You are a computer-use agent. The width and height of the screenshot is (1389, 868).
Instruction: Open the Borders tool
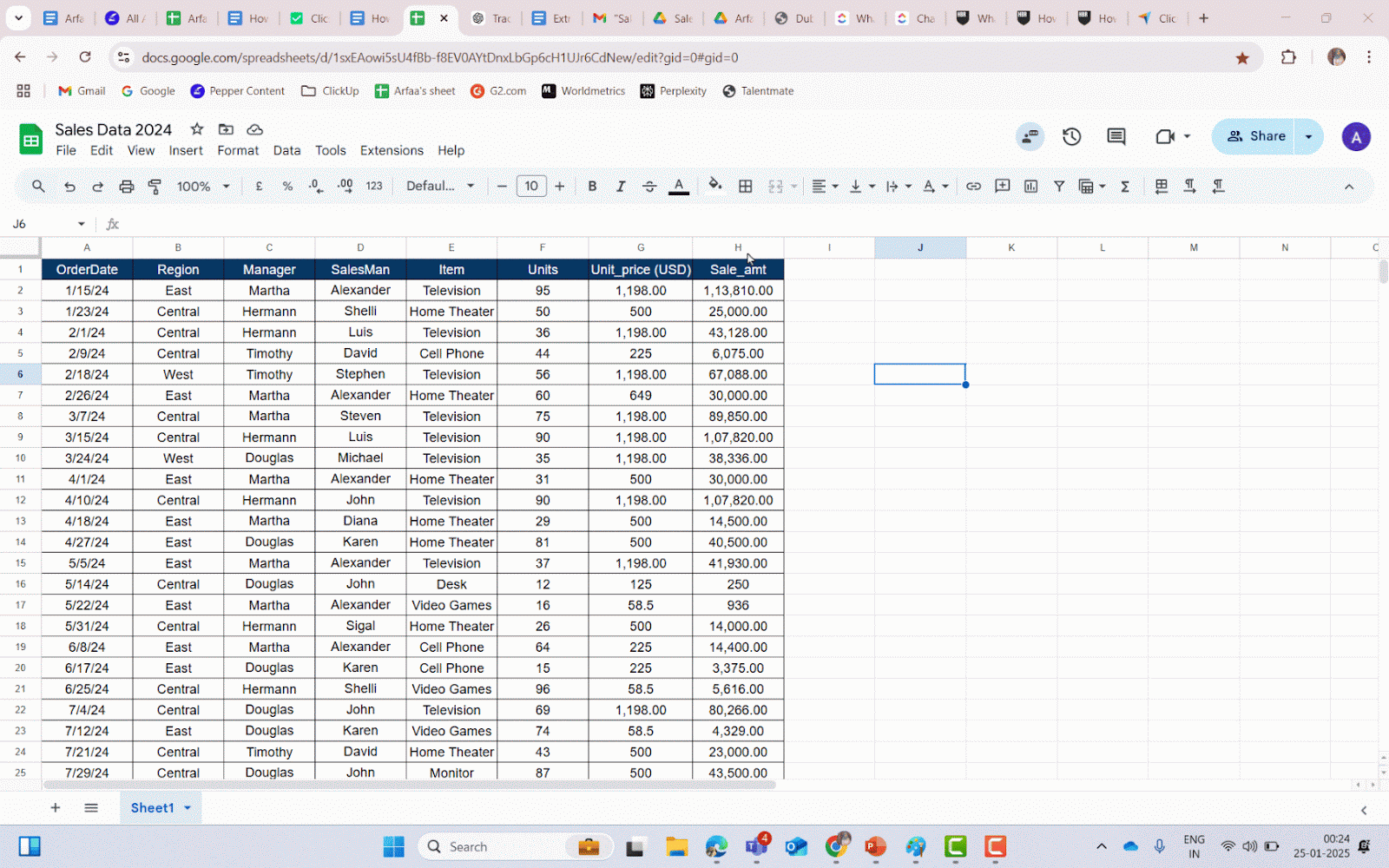tap(746, 186)
